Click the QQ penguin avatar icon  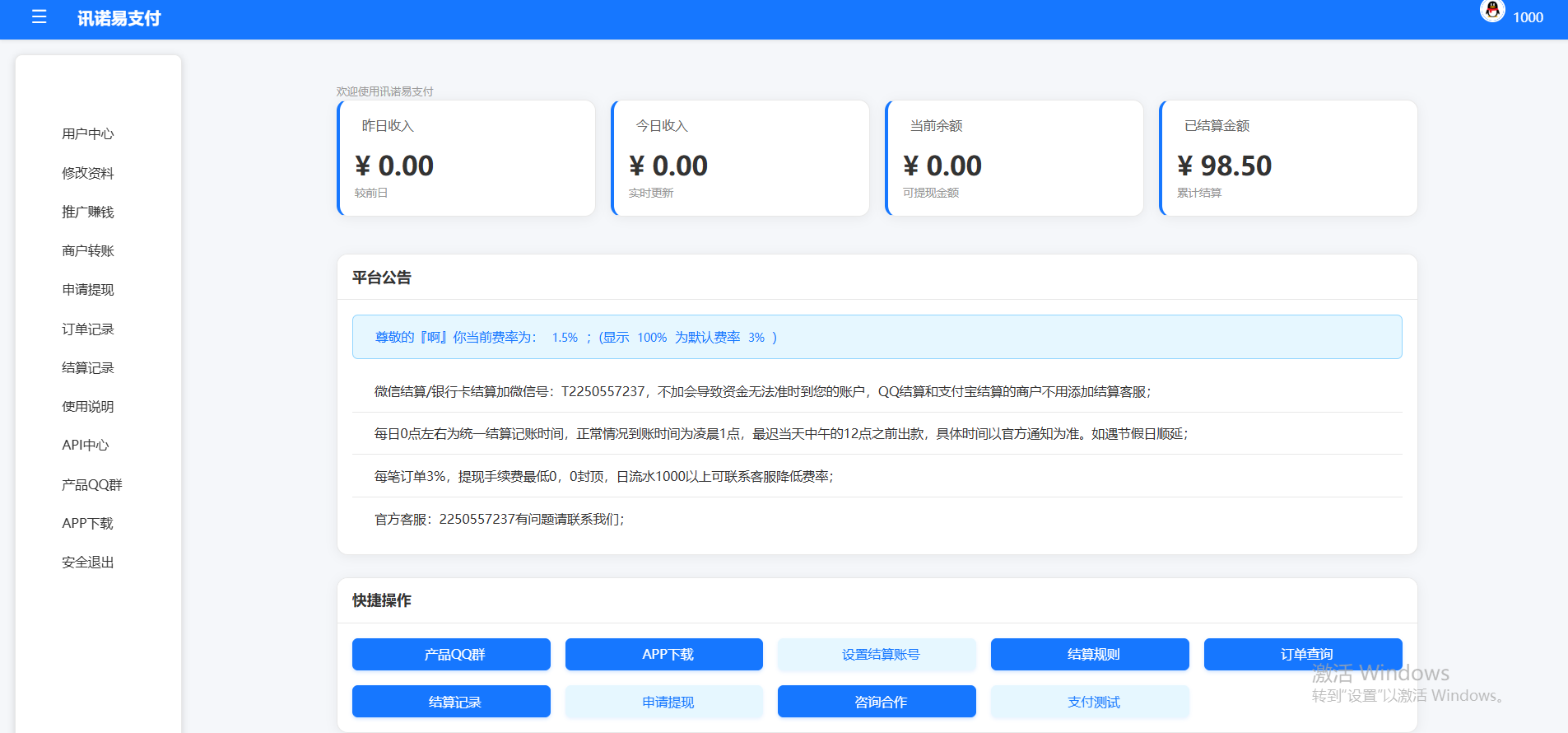pyautogui.click(x=1491, y=11)
